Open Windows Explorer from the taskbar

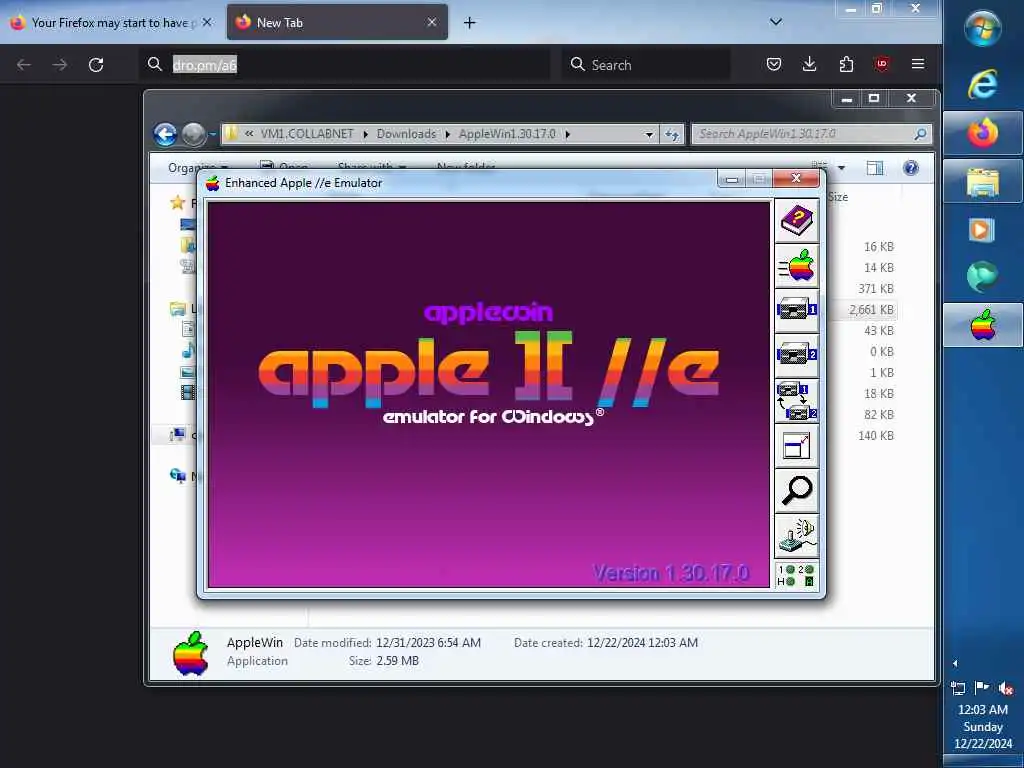[x=983, y=182]
